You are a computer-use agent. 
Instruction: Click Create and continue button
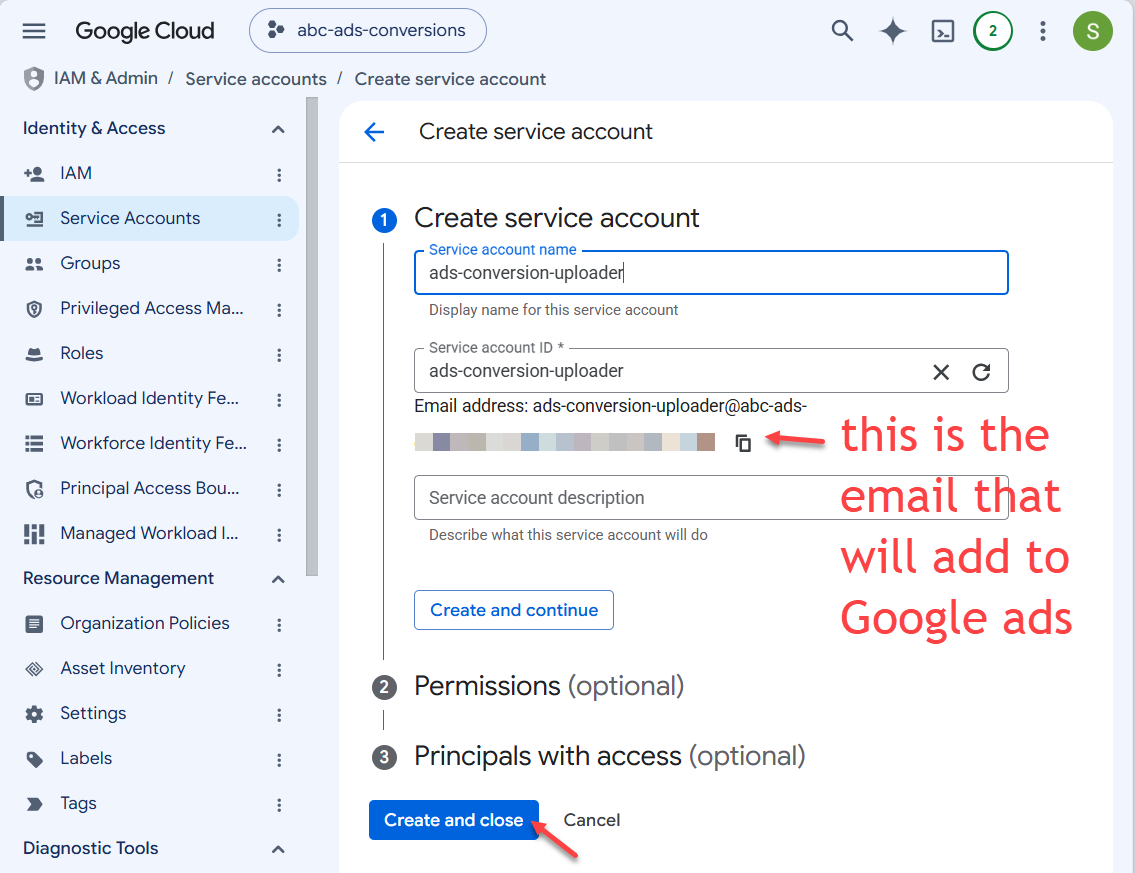pos(514,610)
